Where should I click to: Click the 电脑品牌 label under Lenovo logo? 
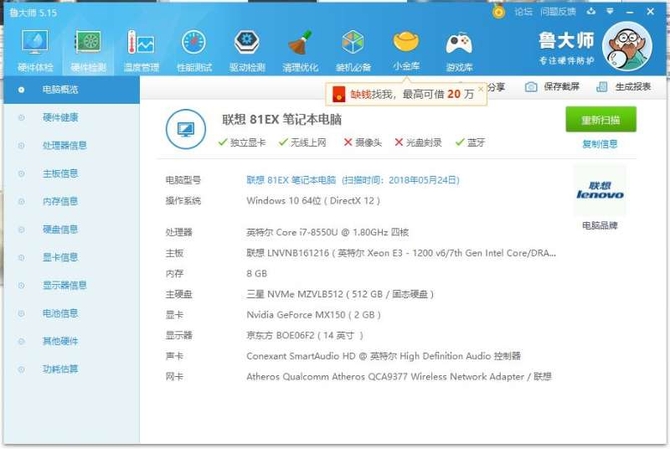coord(600,226)
